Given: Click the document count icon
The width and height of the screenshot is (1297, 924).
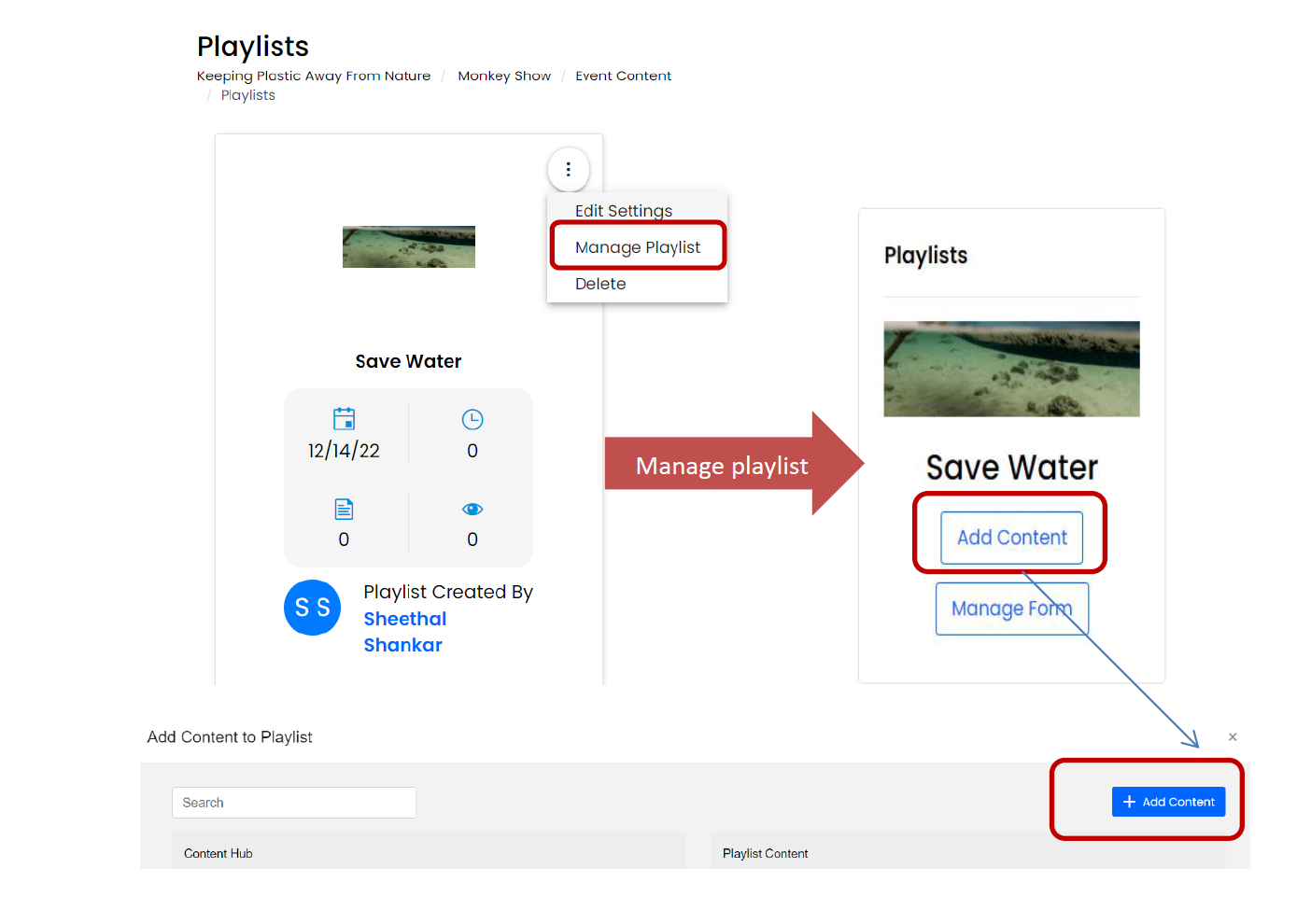Looking at the screenshot, I should [x=344, y=509].
